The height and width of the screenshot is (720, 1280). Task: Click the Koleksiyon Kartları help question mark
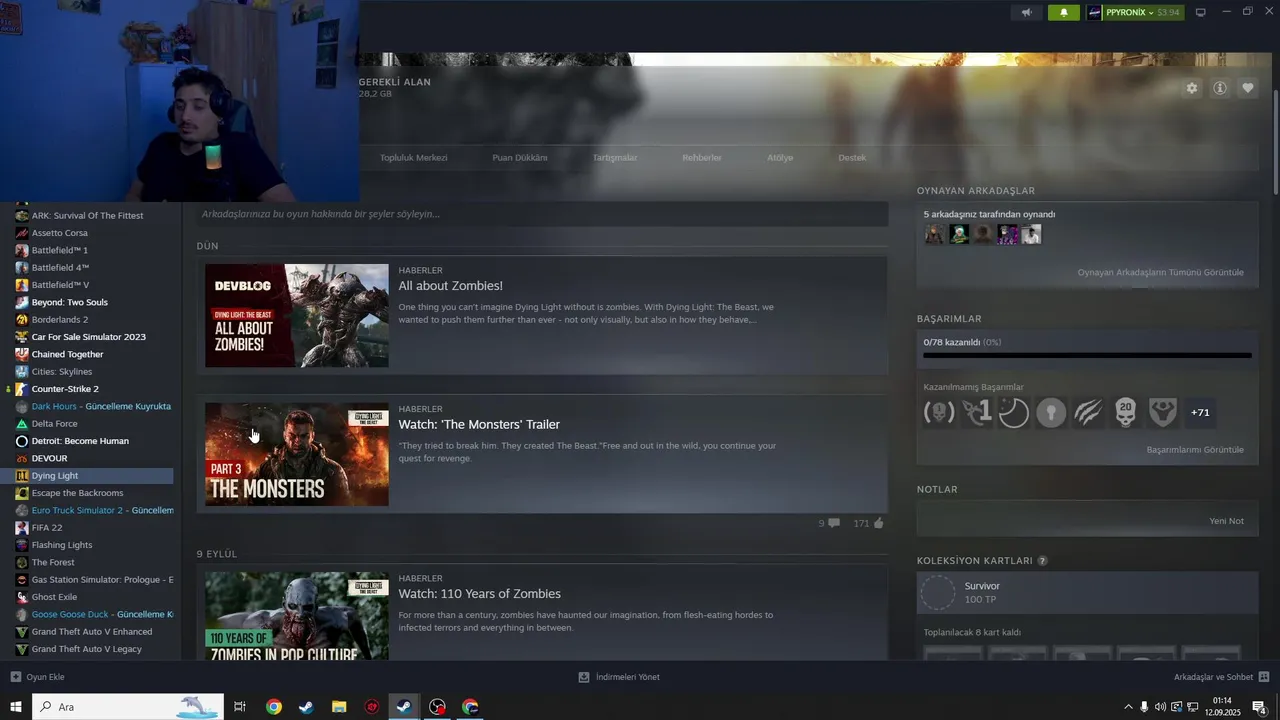1043,561
